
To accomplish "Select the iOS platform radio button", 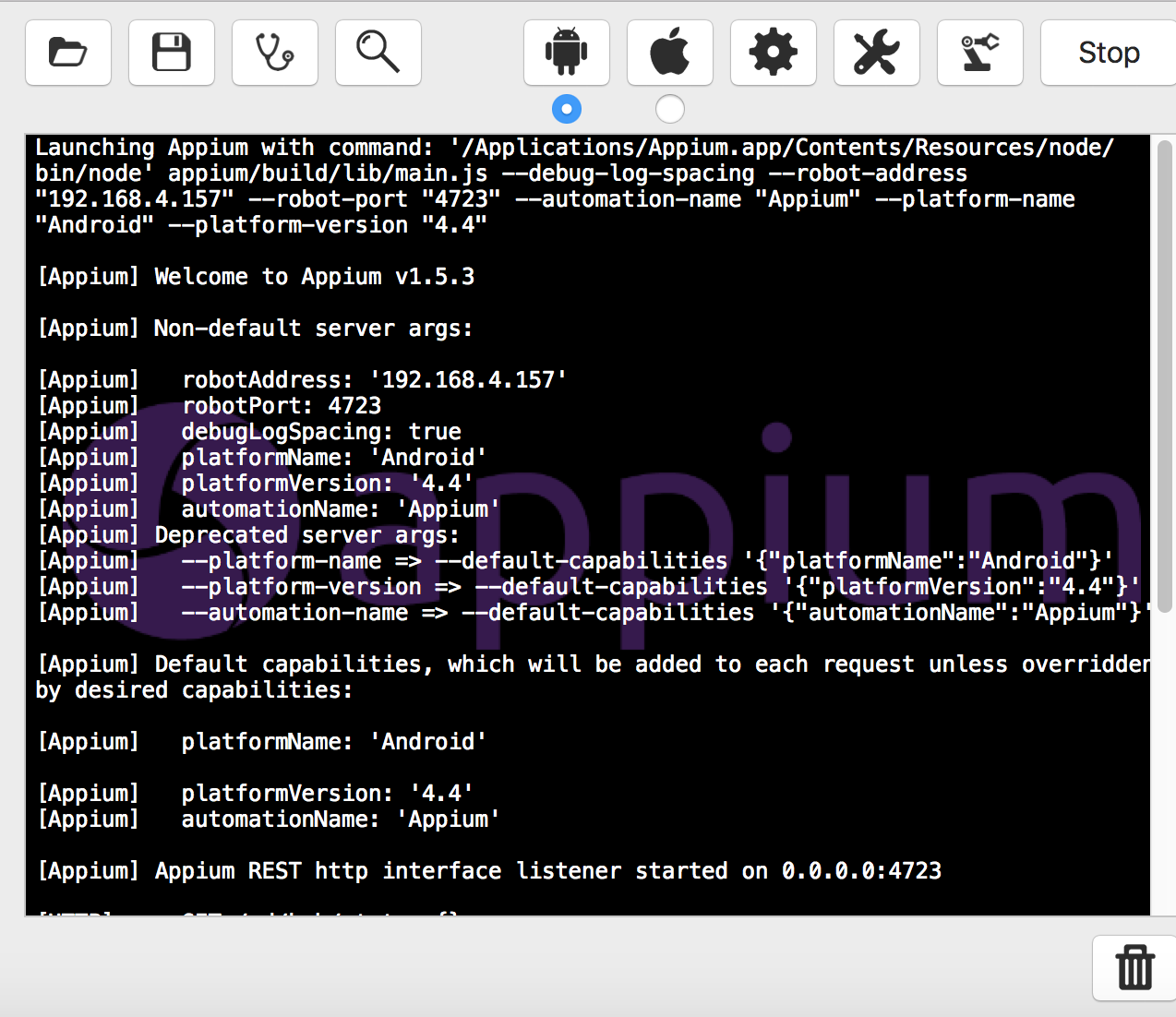I will tap(670, 109).
